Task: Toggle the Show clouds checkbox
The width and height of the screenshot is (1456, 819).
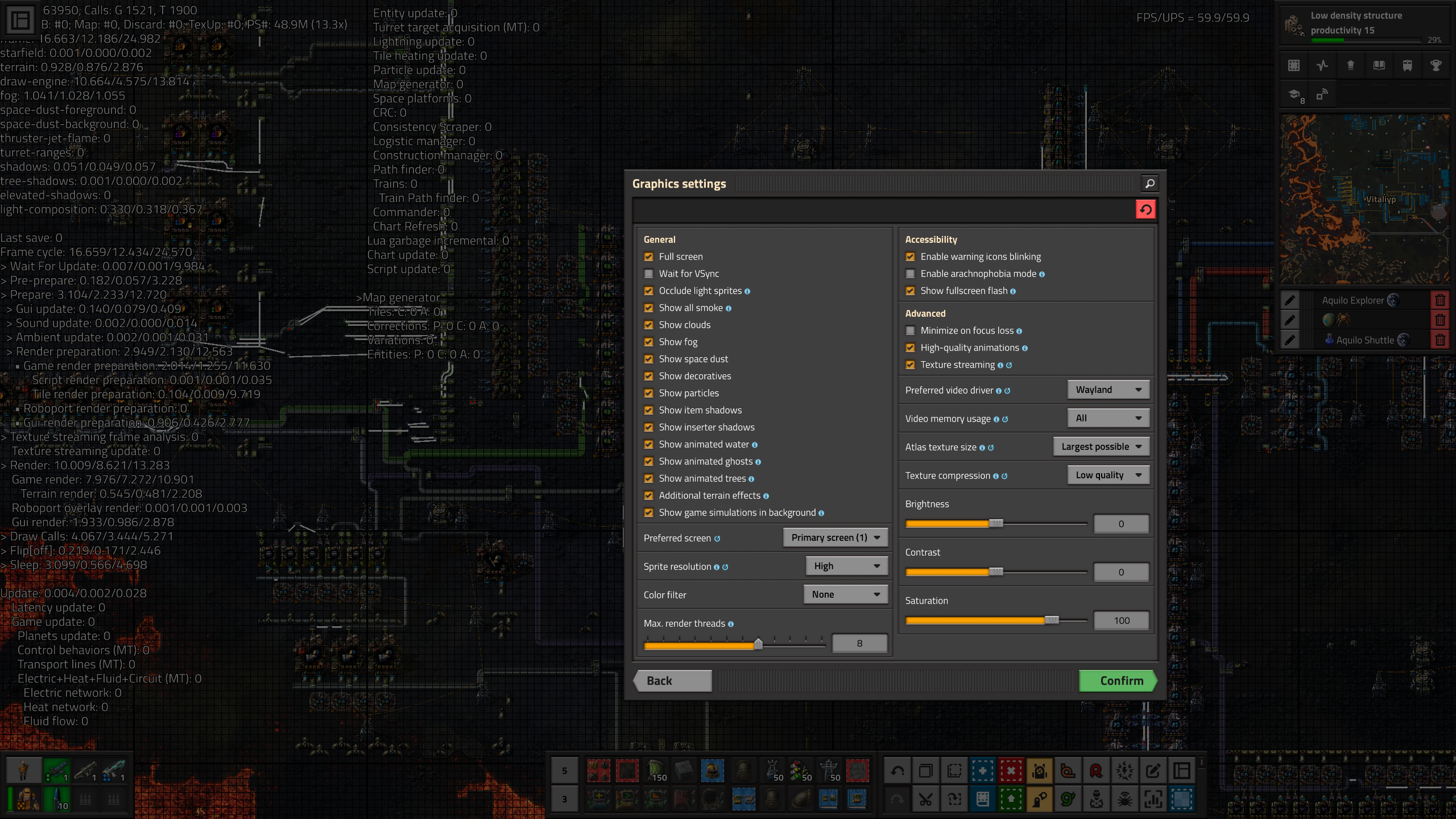Action: (x=648, y=325)
